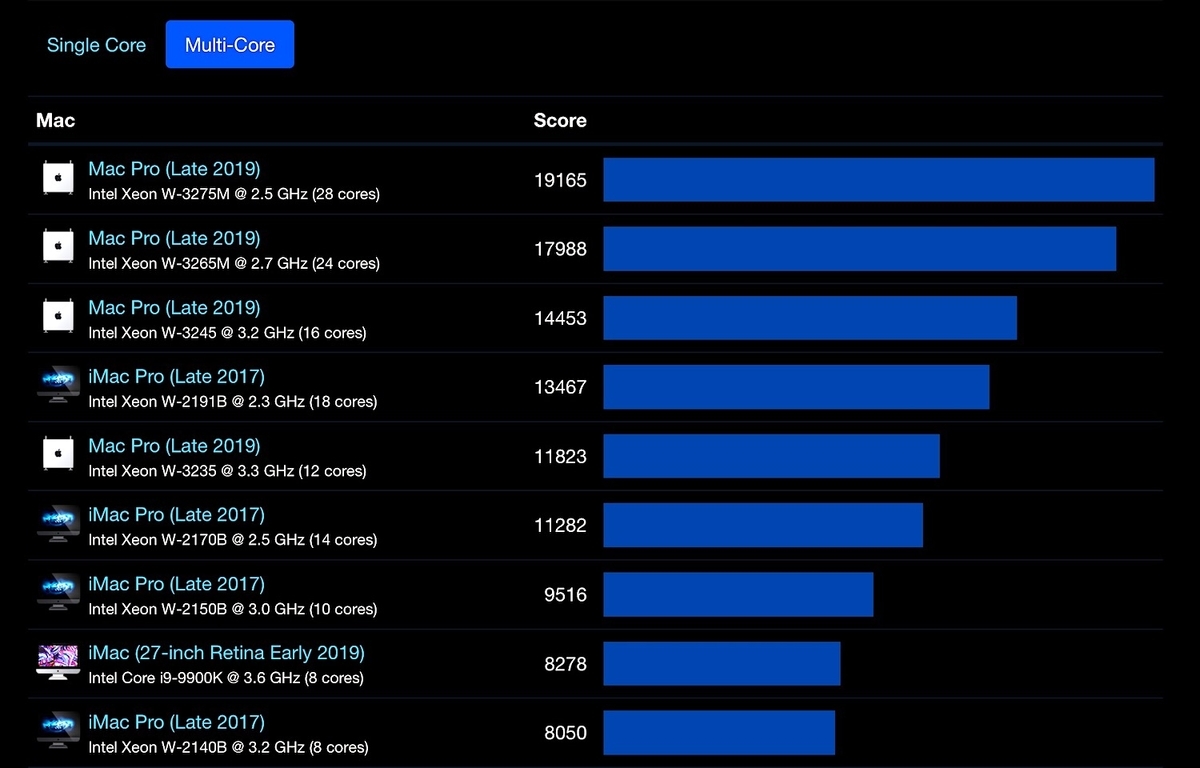
Task: Open iMac (27-inch Retina Early 2019) link
Action: (x=226, y=652)
